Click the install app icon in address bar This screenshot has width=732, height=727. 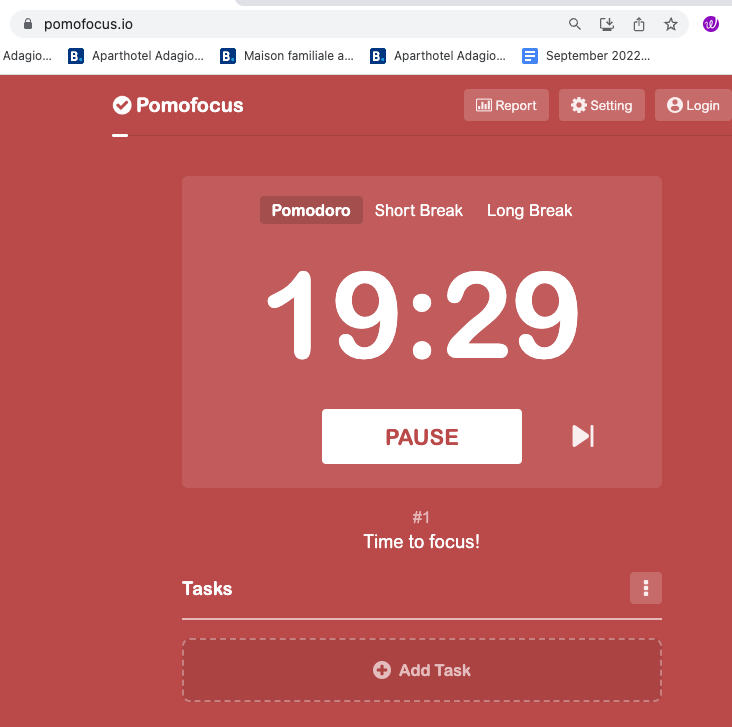pyautogui.click(x=606, y=24)
